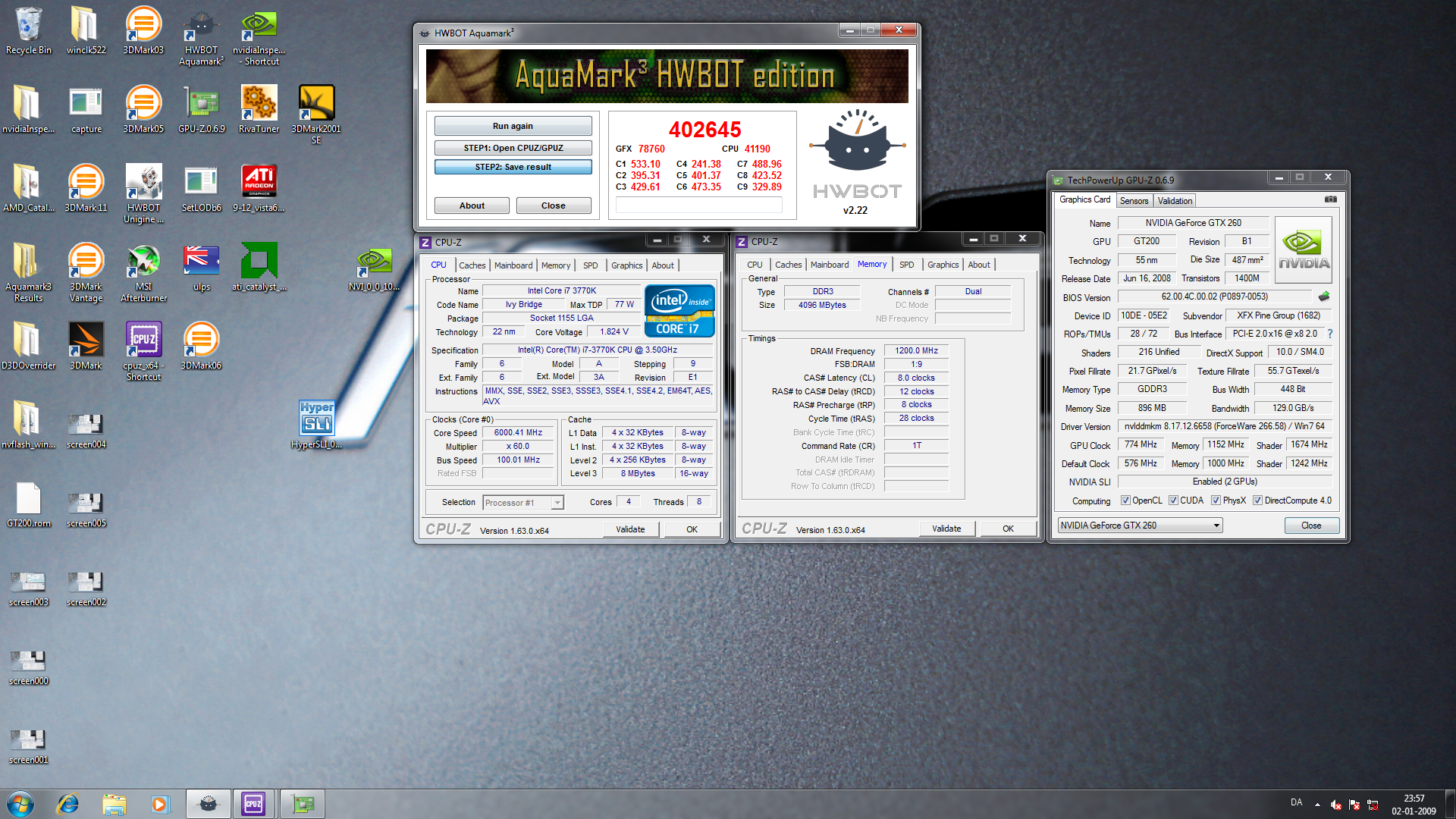Open the 3DMark03 desktop shortcut
Viewport: 1456px width, 819px height.
point(143,30)
